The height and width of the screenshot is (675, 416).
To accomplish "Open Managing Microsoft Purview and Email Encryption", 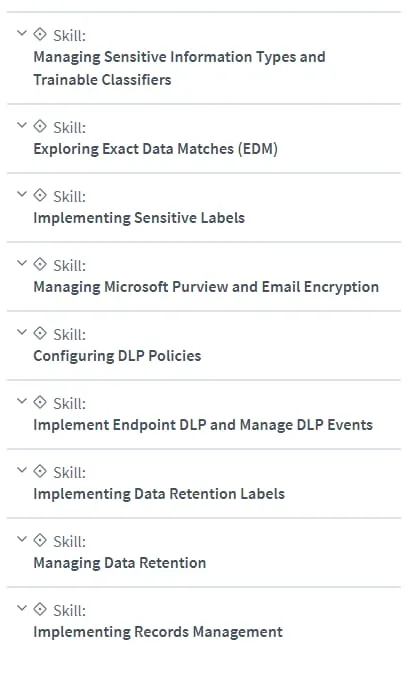I will pyautogui.click(x=206, y=287).
